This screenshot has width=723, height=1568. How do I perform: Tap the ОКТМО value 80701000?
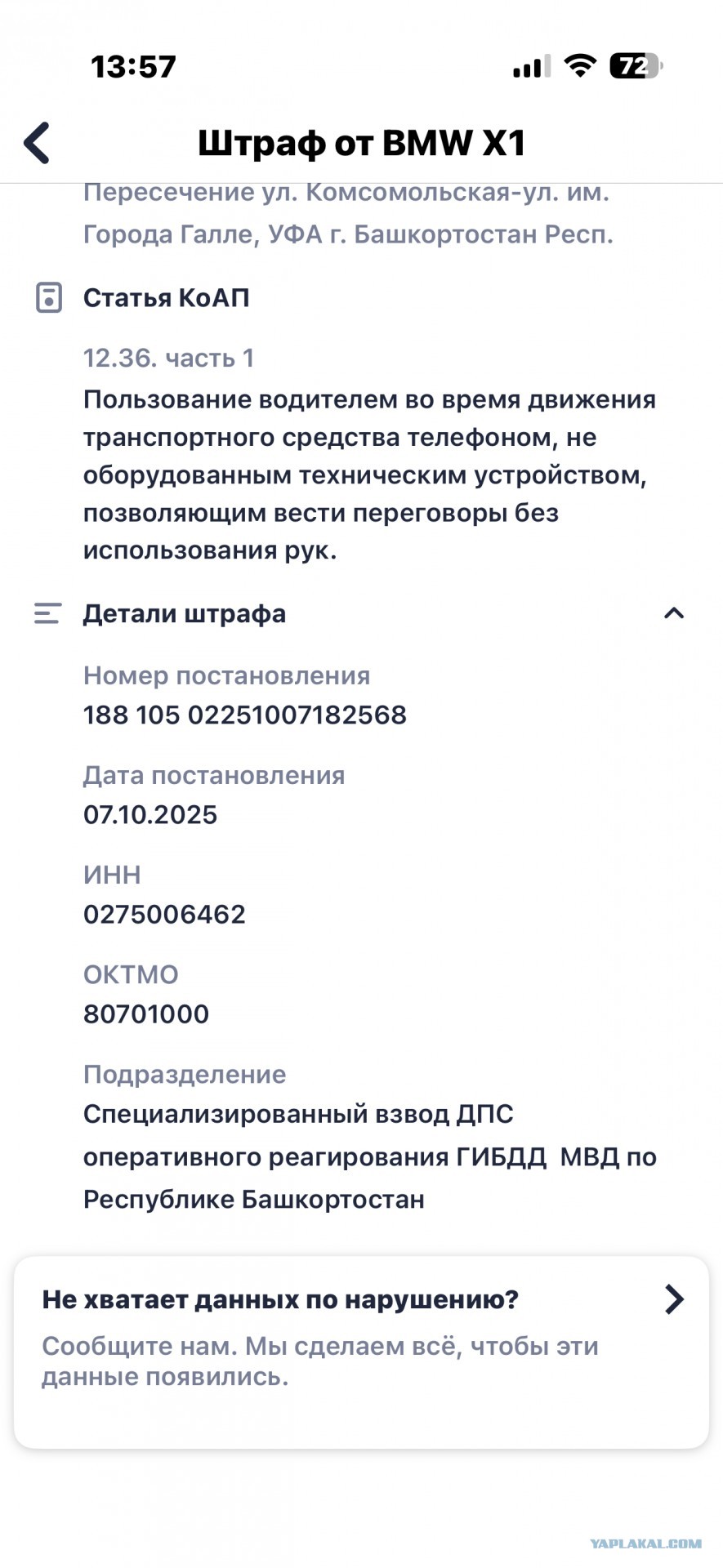[x=146, y=1013]
